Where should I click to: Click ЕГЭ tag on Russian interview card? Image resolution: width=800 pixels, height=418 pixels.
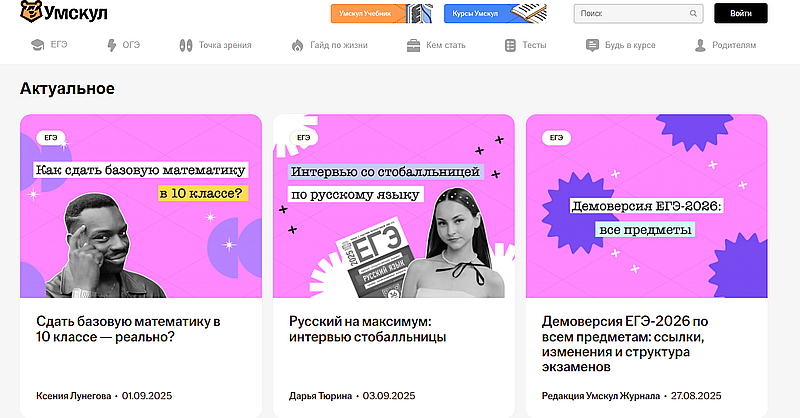click(x=304, y=138)
